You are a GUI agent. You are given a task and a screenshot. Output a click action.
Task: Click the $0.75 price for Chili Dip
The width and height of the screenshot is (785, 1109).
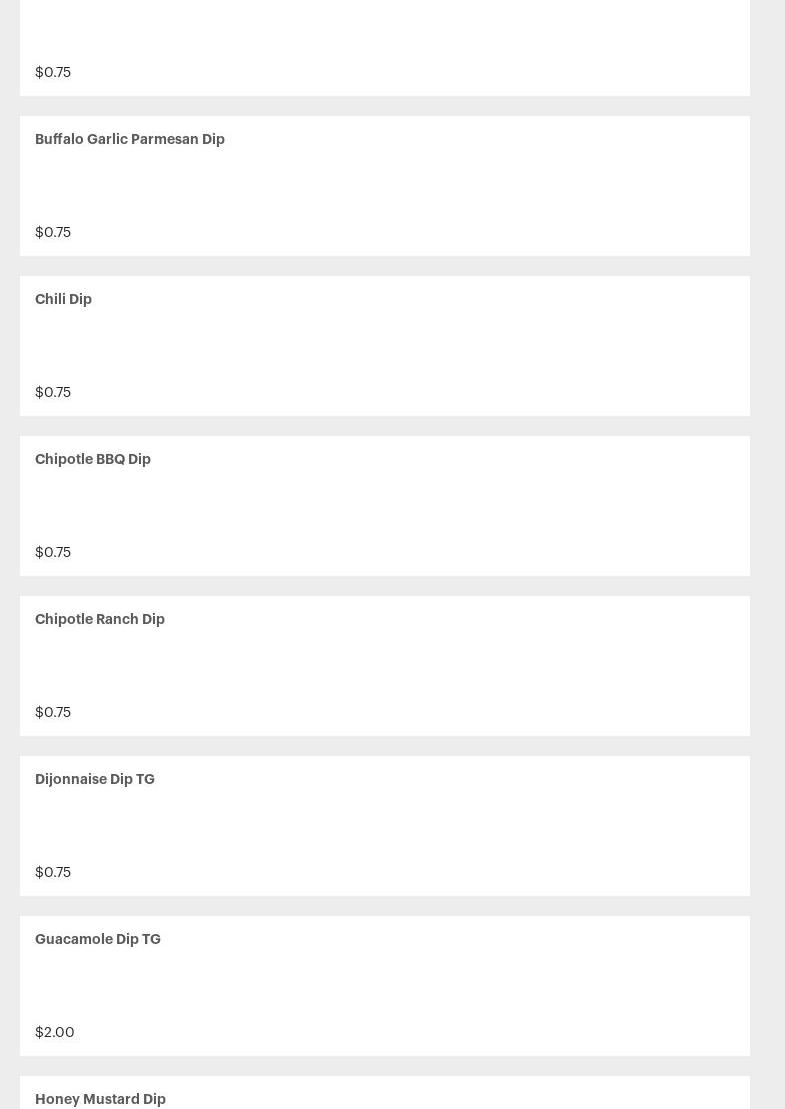[53, 392]
